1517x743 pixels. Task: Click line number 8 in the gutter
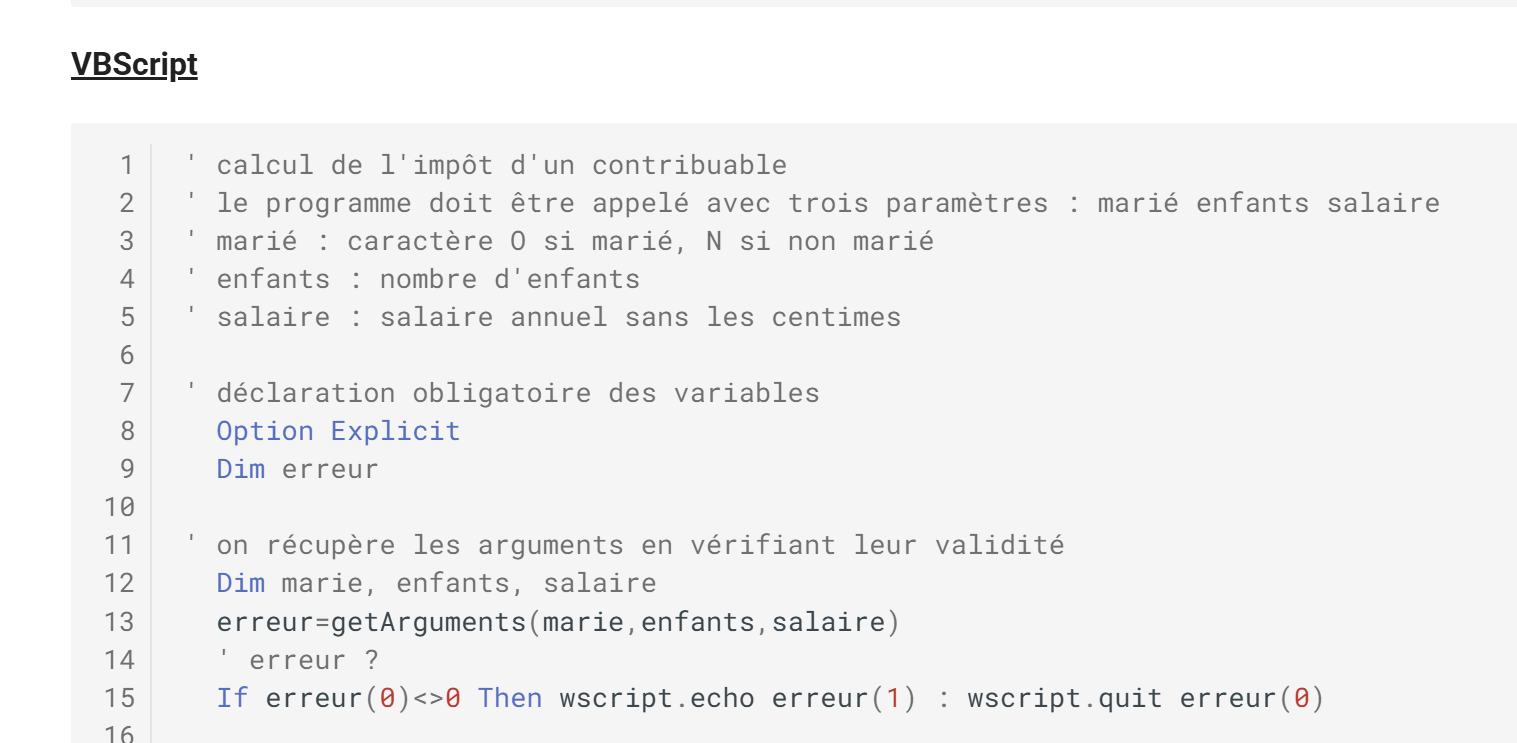pyautogui.click(x=126, y=431)
